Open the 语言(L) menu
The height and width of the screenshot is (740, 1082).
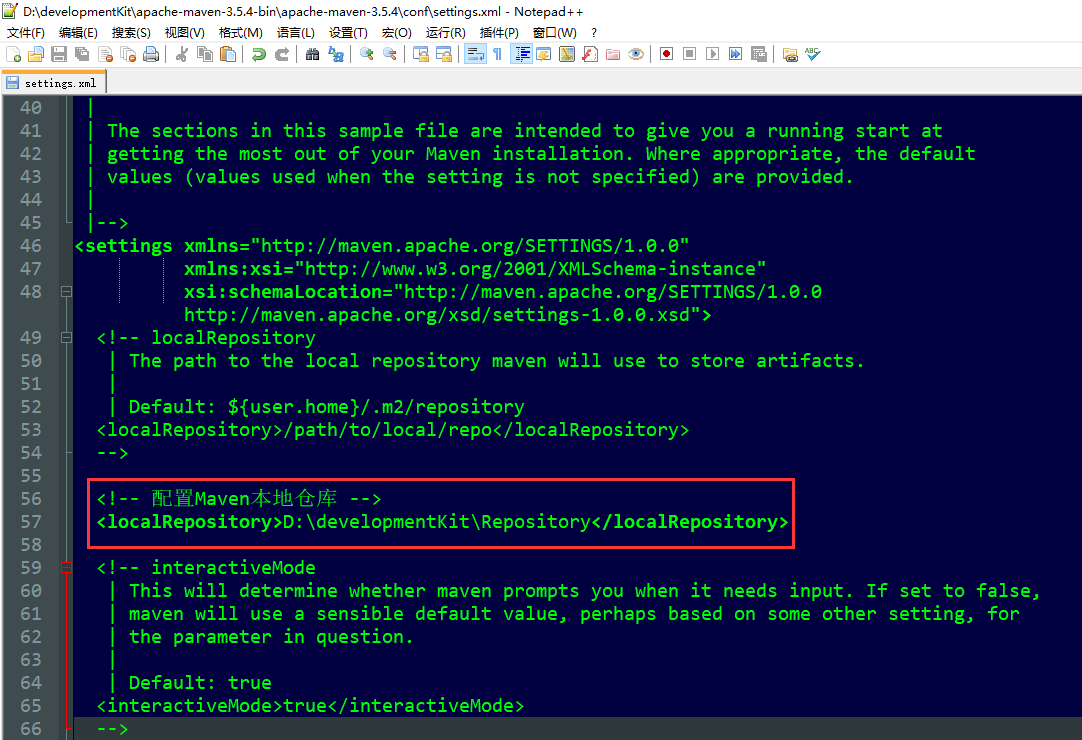[x=295, y=32]
